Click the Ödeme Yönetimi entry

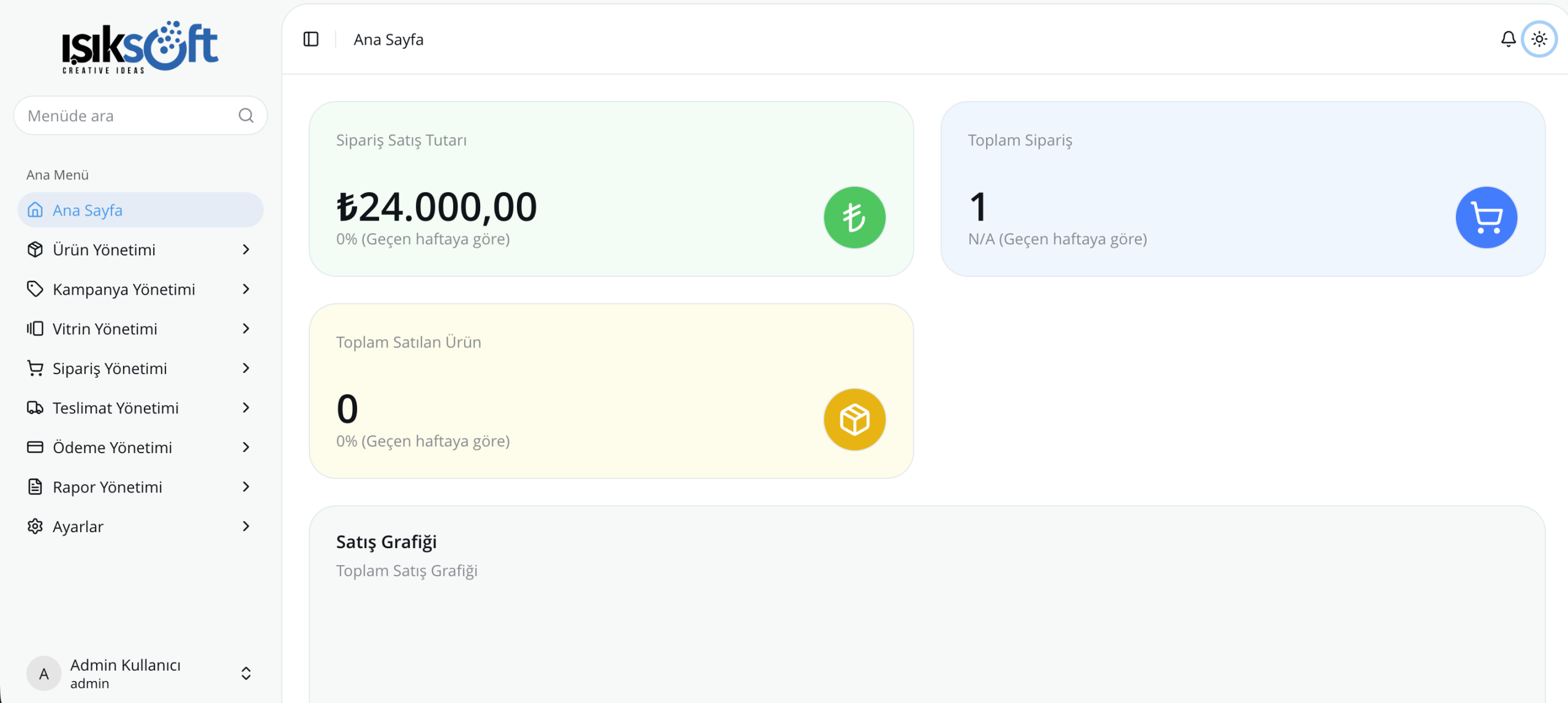112,448
